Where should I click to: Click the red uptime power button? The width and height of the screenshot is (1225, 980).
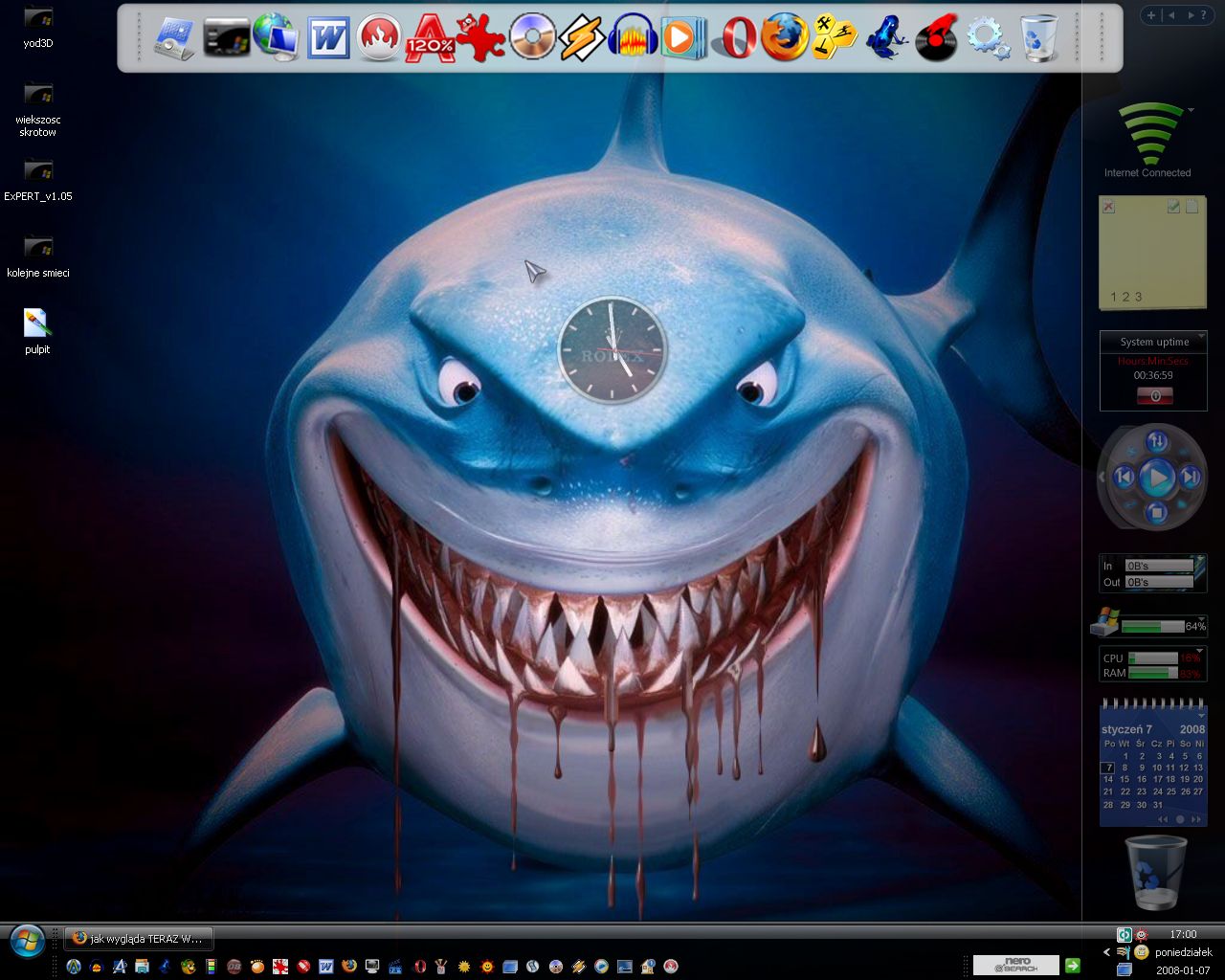pyautogui.click(x=1154, y=395)
